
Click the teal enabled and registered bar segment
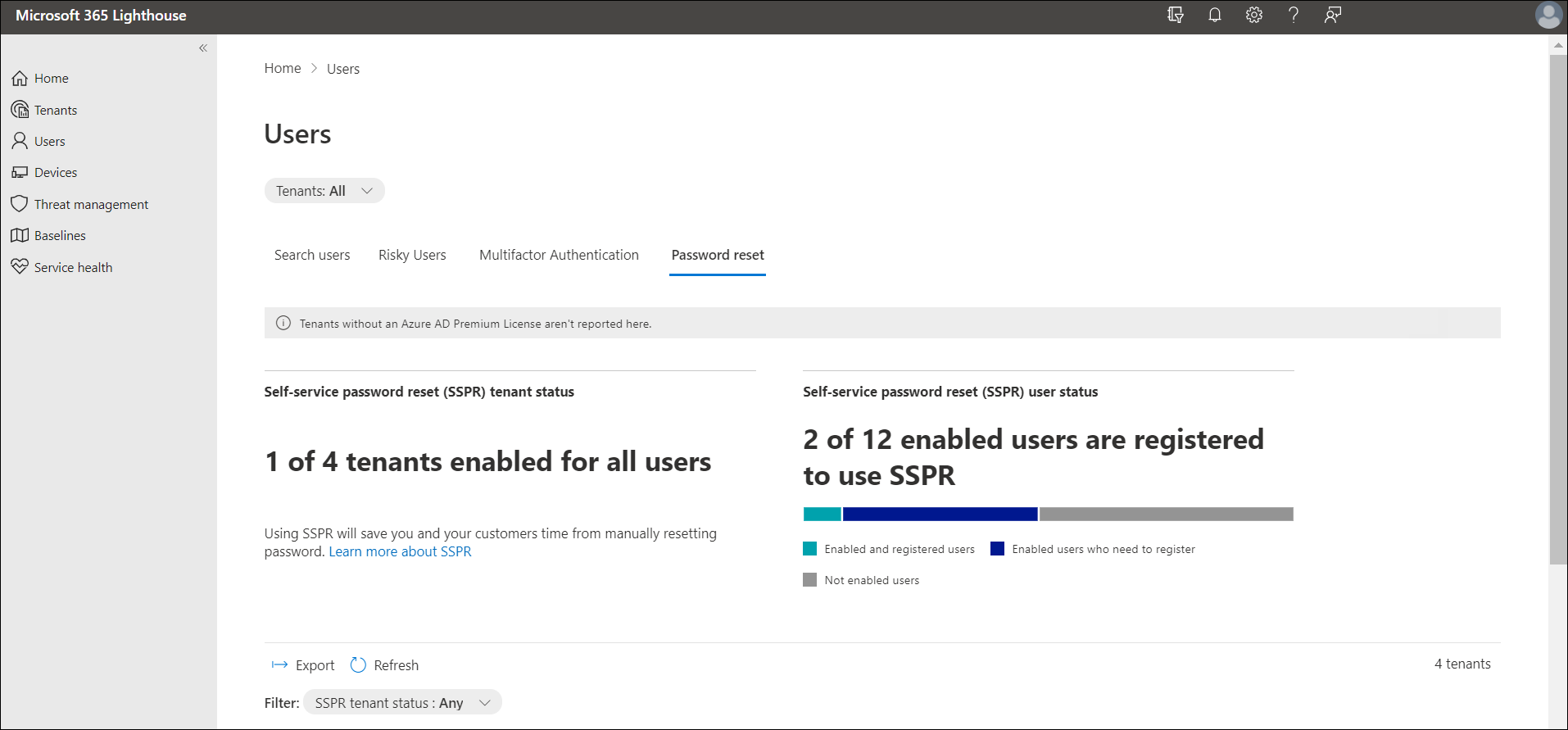click(823, 514)
